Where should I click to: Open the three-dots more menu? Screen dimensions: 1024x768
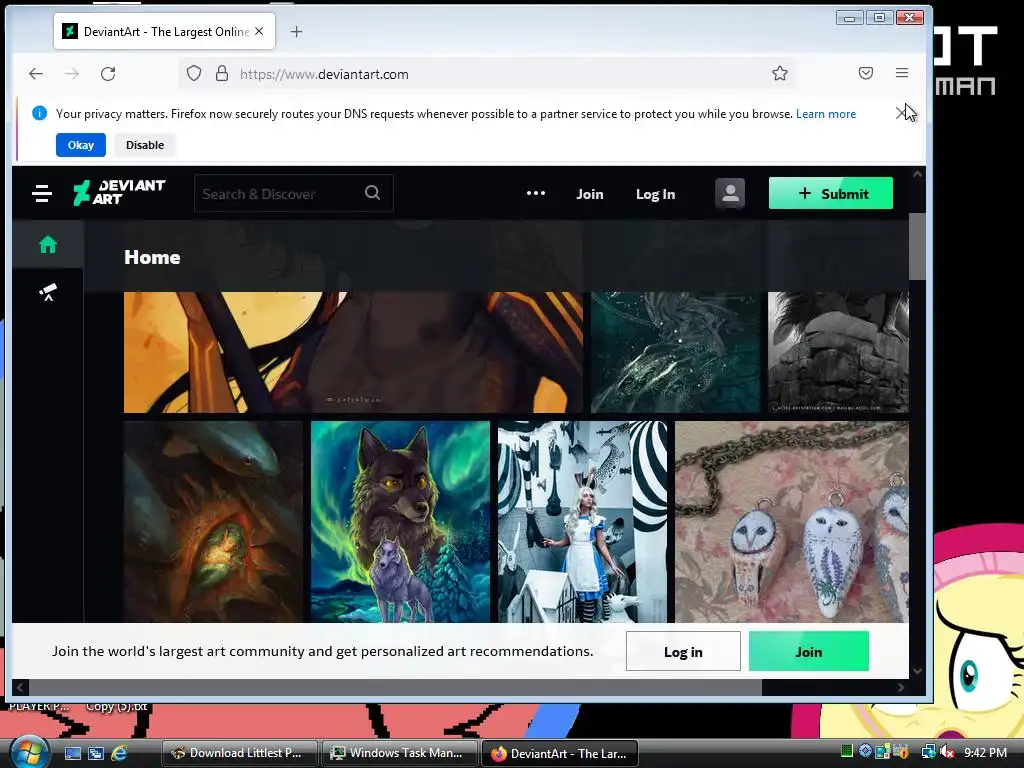pos(536,193)
